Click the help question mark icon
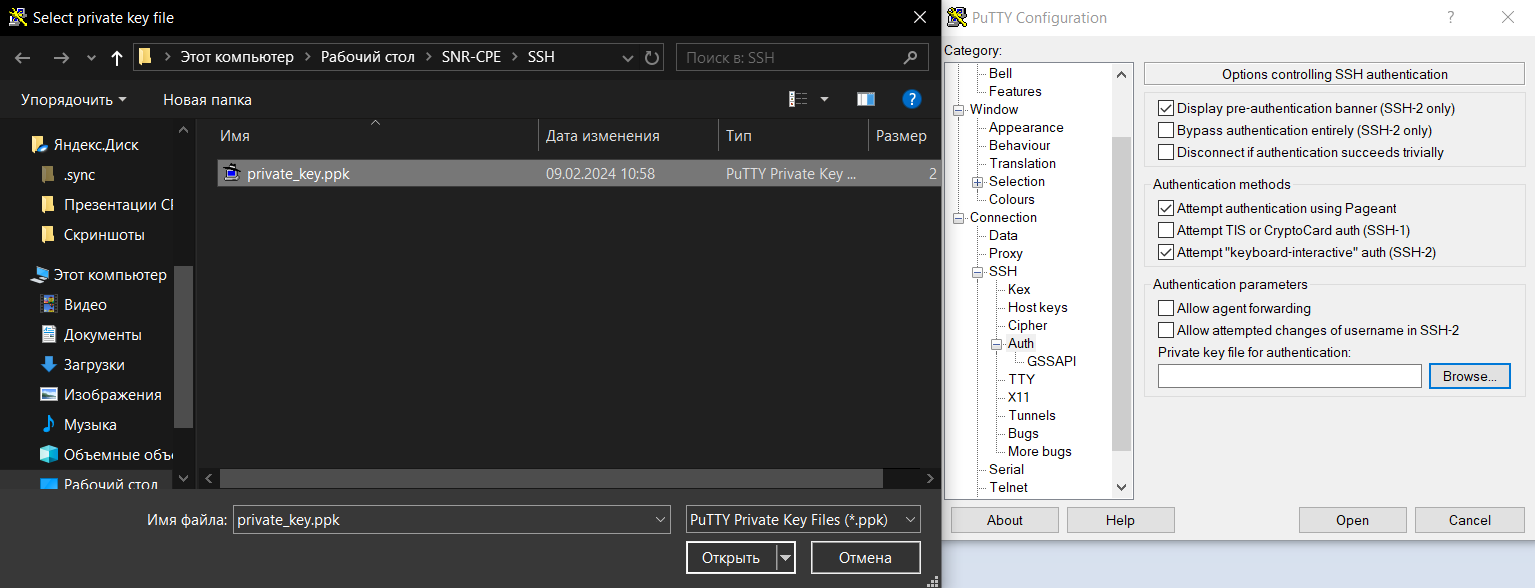Viewport: 1535px width, 588px height. click(911, 99)
